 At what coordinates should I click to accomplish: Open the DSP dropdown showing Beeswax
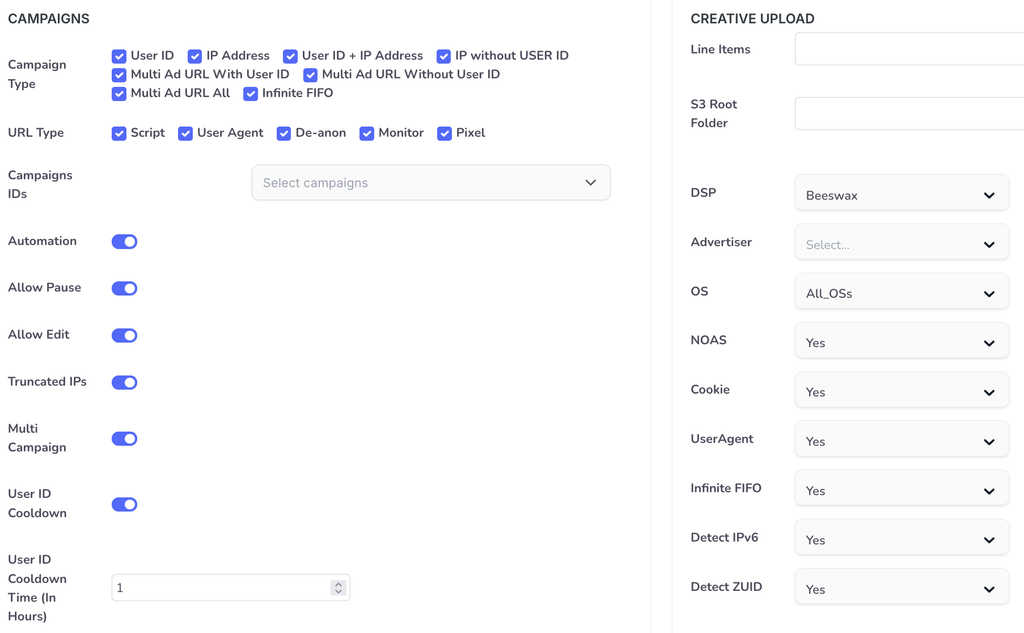click(901, 195)
